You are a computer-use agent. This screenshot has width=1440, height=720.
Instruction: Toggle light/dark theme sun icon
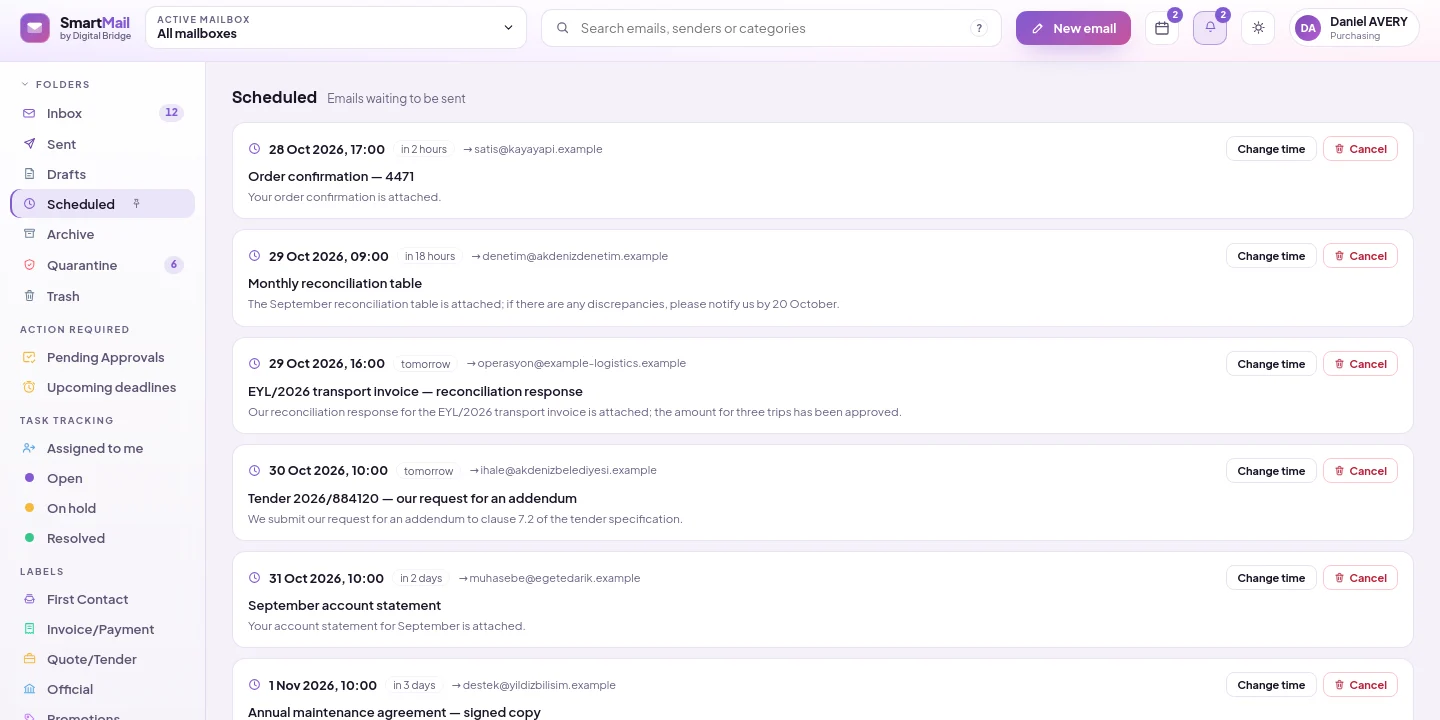click(1258, 28)
